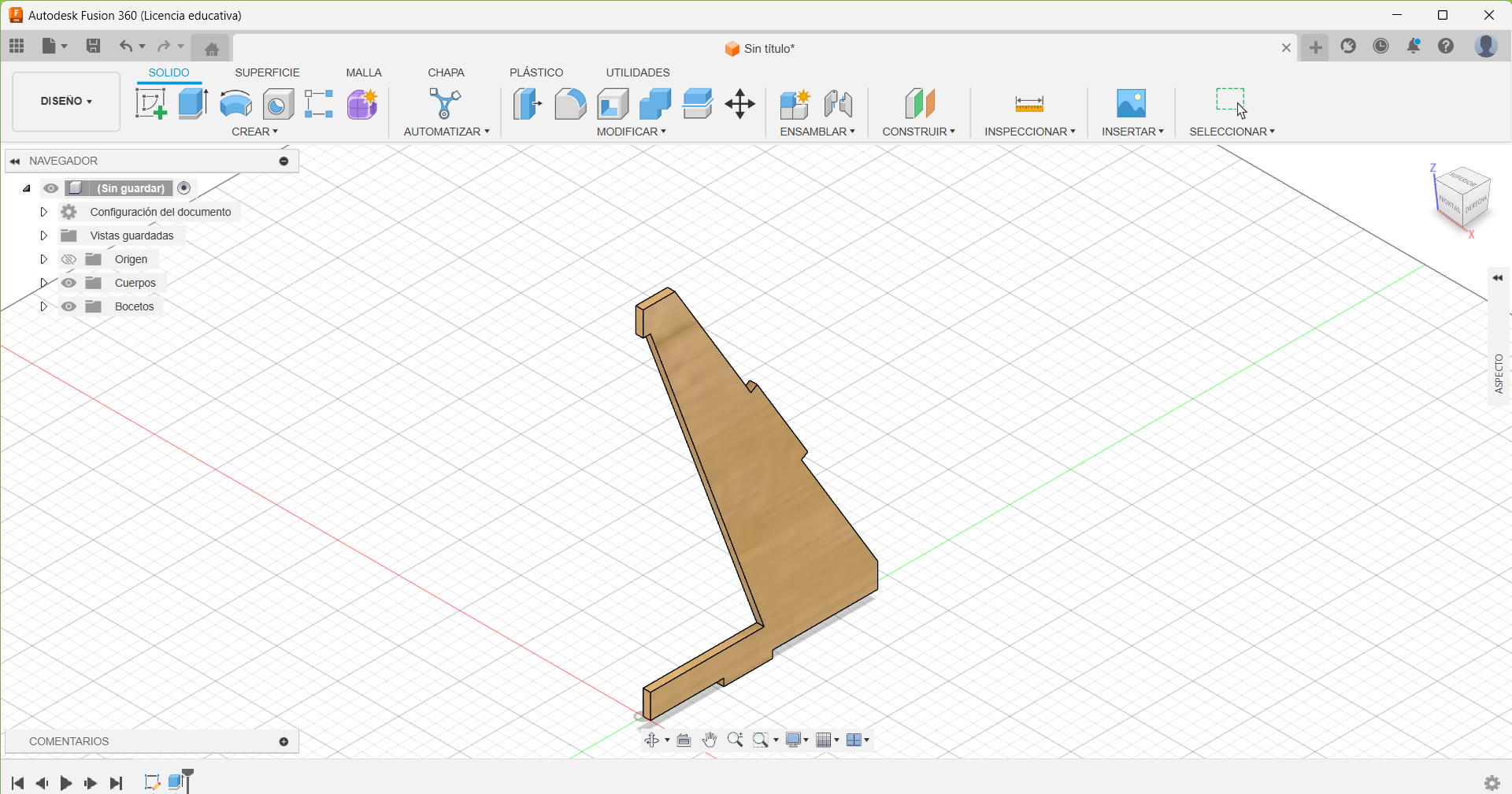
Task: Switch to the PLÁSTICO tab
Action: tap(536, 72)
